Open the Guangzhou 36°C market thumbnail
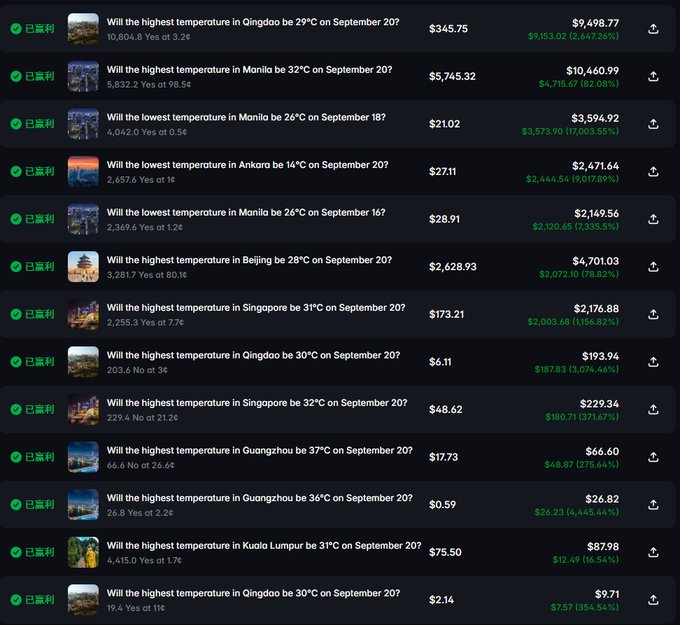 coord(83,504)
